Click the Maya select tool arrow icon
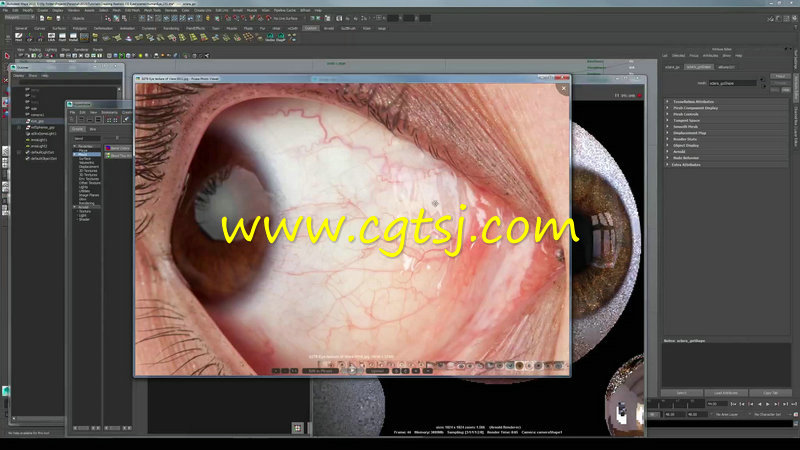This screenshot has height=450, width=800. point(7,56)
